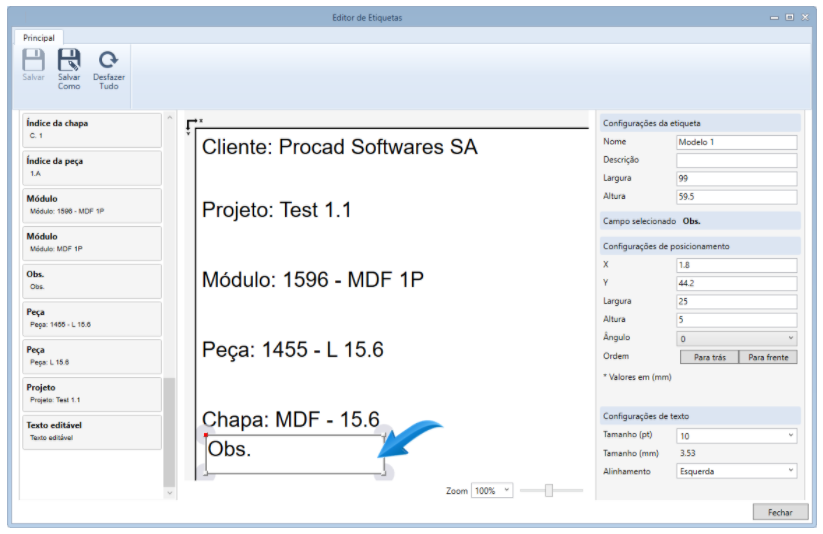The image size is (823, 534).
Task: Click the canvas origin axis marker
Action: click(x=192, y=126)
